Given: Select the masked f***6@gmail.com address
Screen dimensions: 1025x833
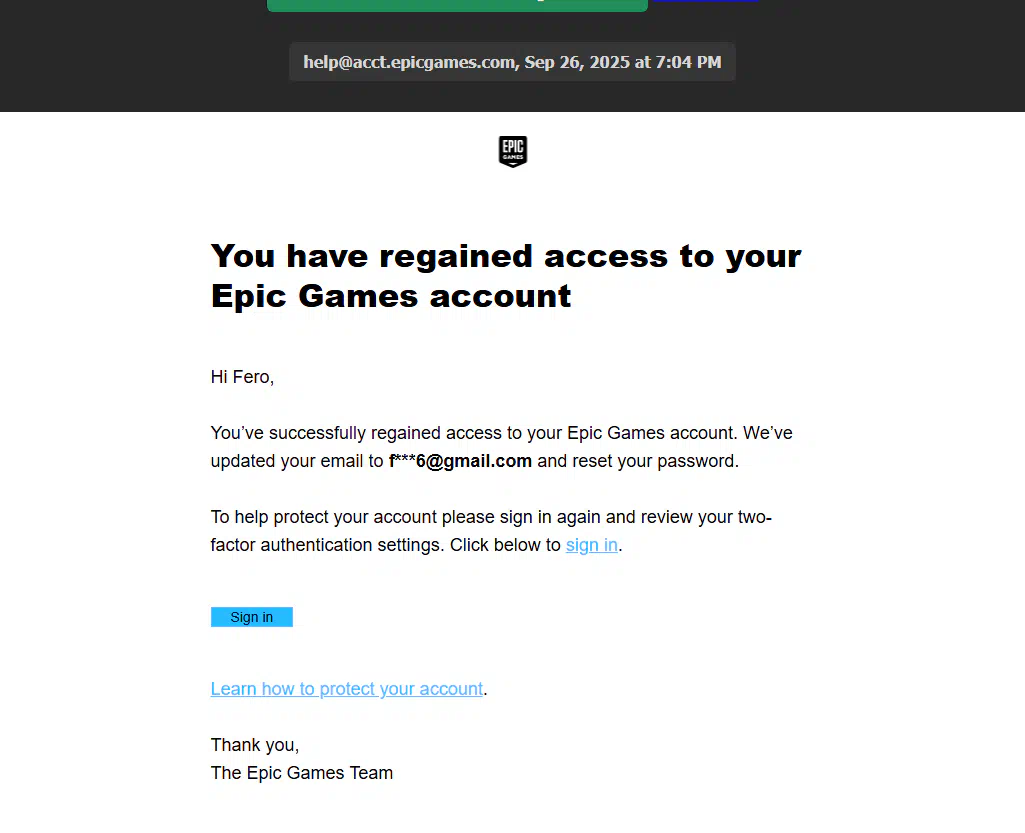Looking at the screenshot, I should pyautogui.click(x=460, y=461).
